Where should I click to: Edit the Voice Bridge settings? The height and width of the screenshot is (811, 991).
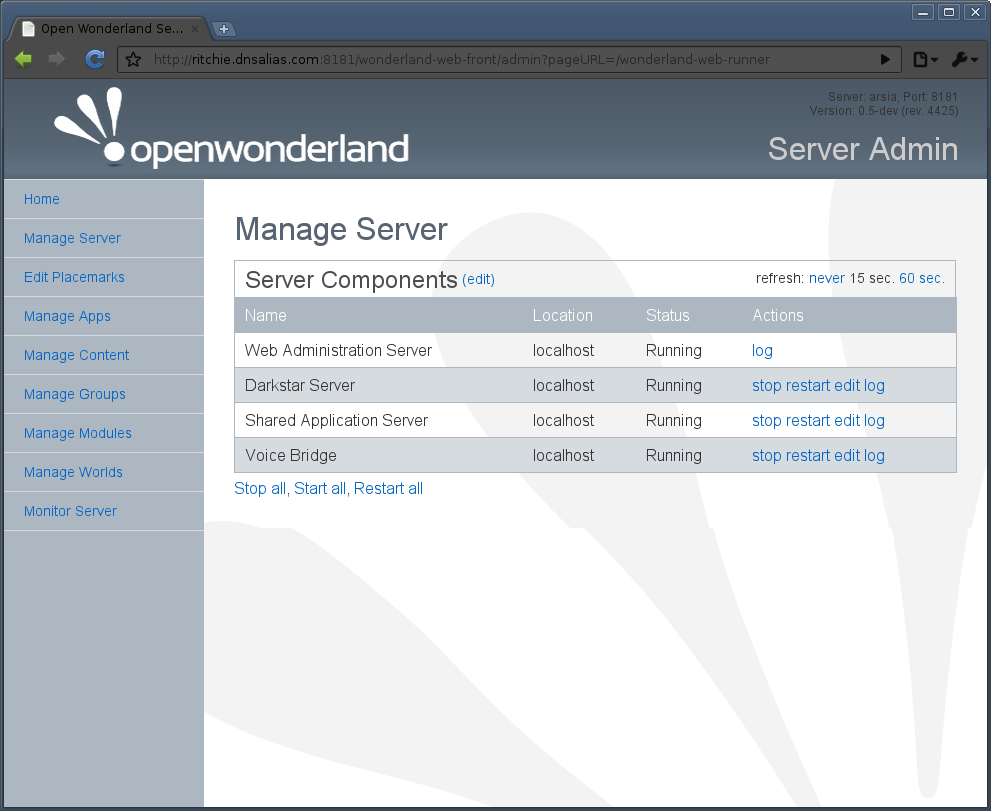pos(847,456)
